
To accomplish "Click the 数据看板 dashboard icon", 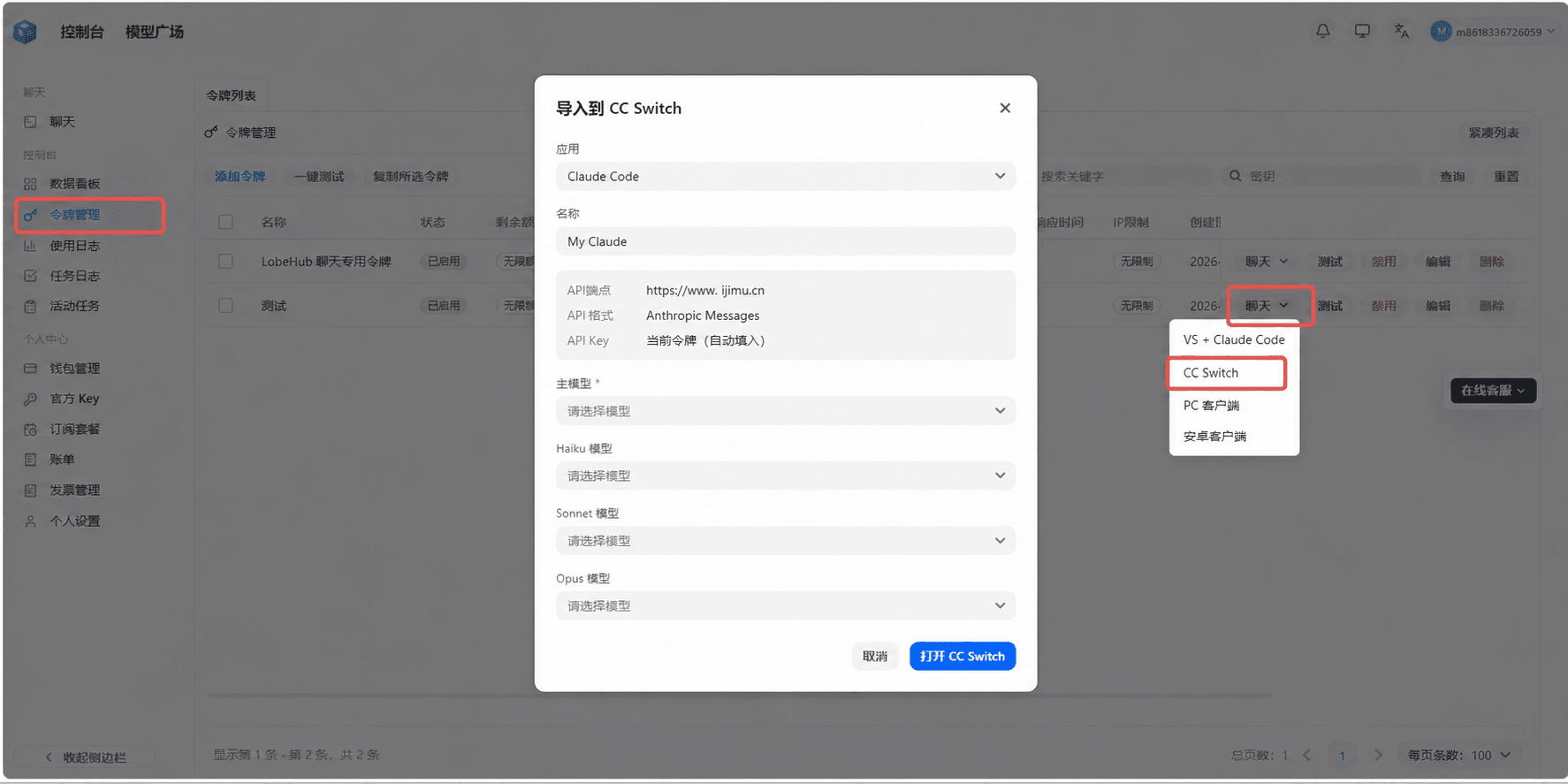I will (x=30, y=184).
